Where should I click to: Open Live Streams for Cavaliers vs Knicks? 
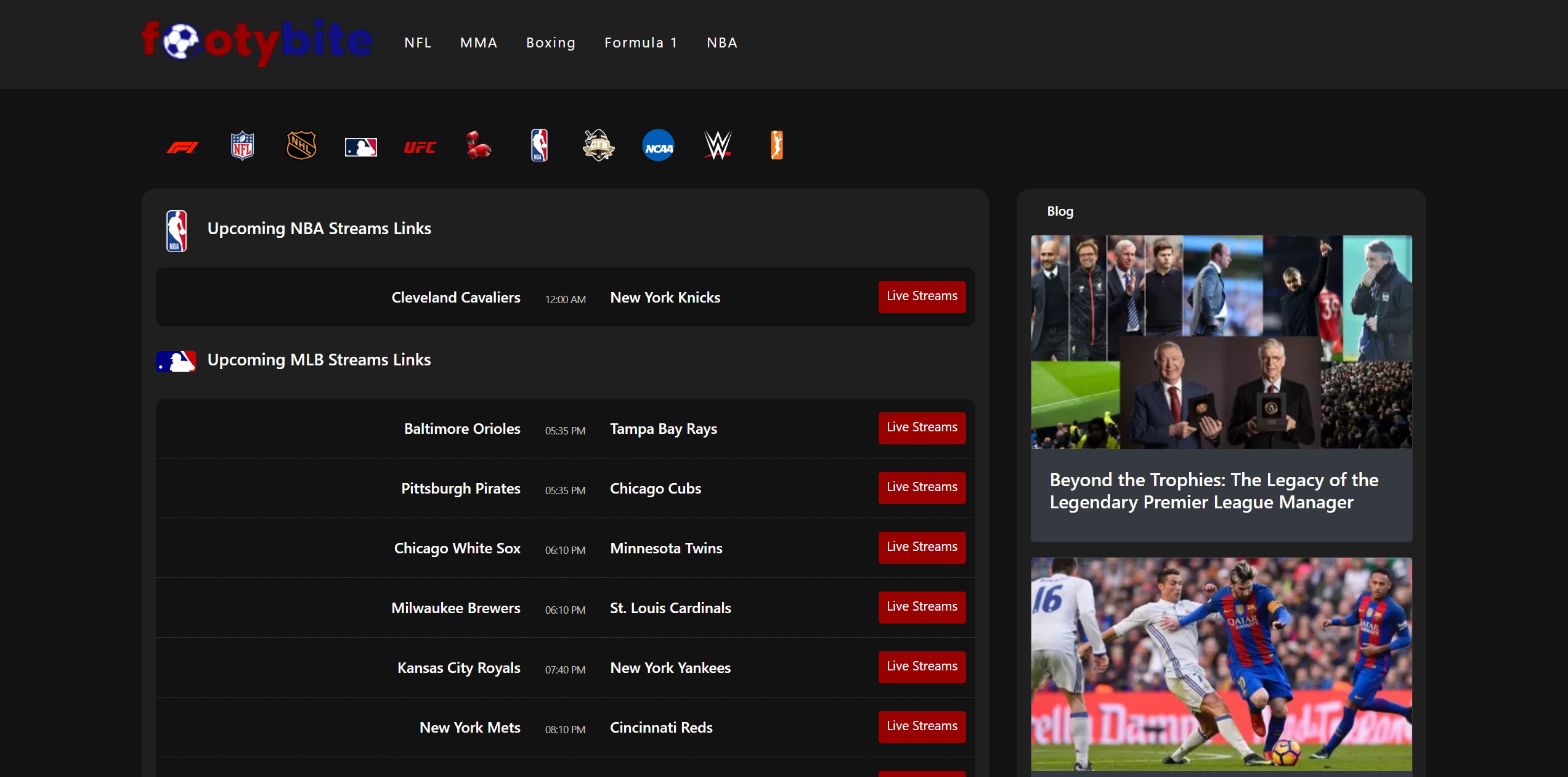click(922, 296)
